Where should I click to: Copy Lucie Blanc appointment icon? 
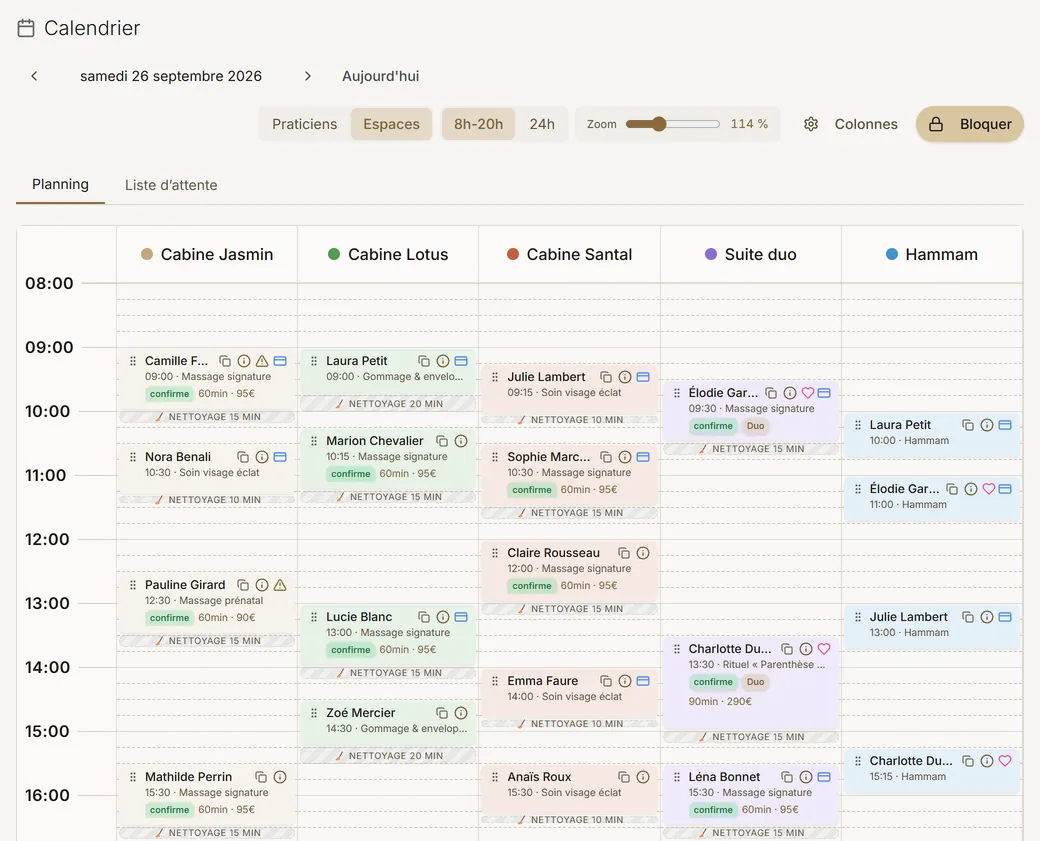tap(424, 617)
